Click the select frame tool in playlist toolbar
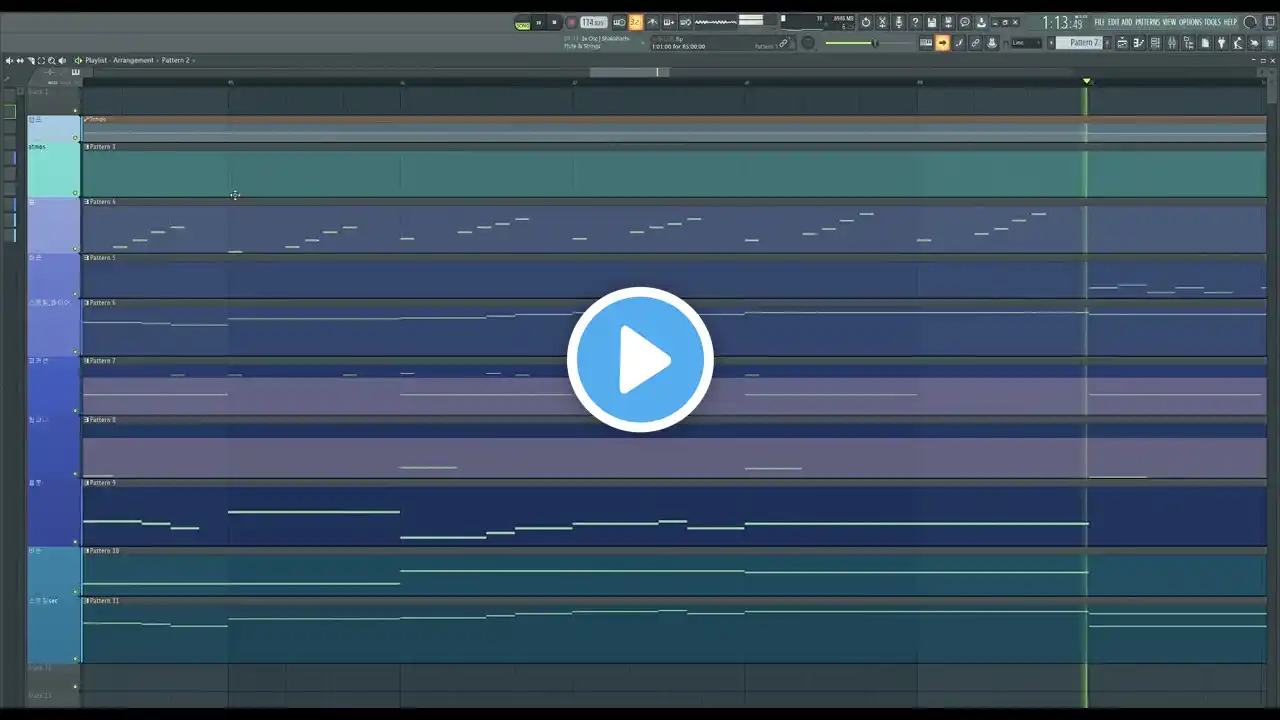The width and height of the screenshot is (1280, 720). 41,60
